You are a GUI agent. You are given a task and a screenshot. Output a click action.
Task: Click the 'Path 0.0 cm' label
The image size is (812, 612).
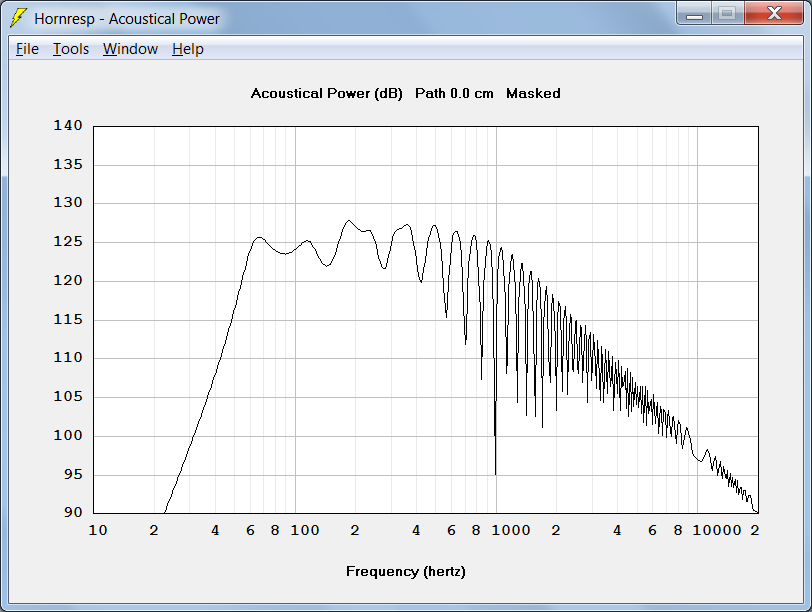(x=454, y=94)
